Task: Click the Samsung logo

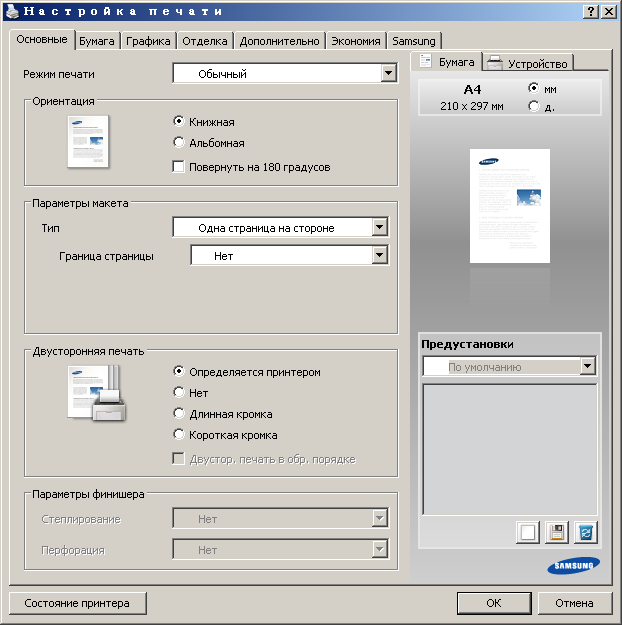Action: pyautogui.click(x=573, y=568)
